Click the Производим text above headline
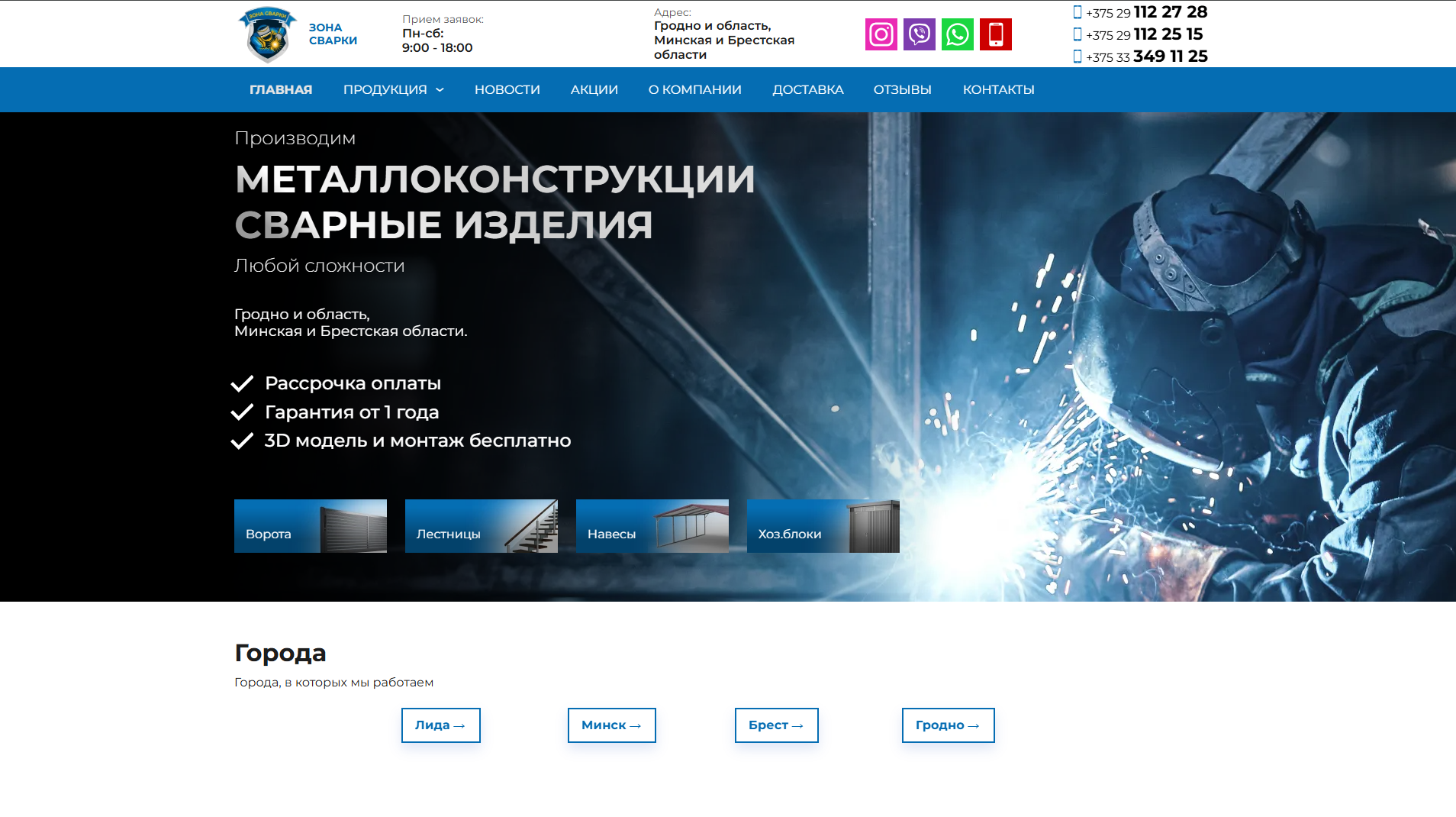The height and width of the screenshot is (817, 1456). 295,138
